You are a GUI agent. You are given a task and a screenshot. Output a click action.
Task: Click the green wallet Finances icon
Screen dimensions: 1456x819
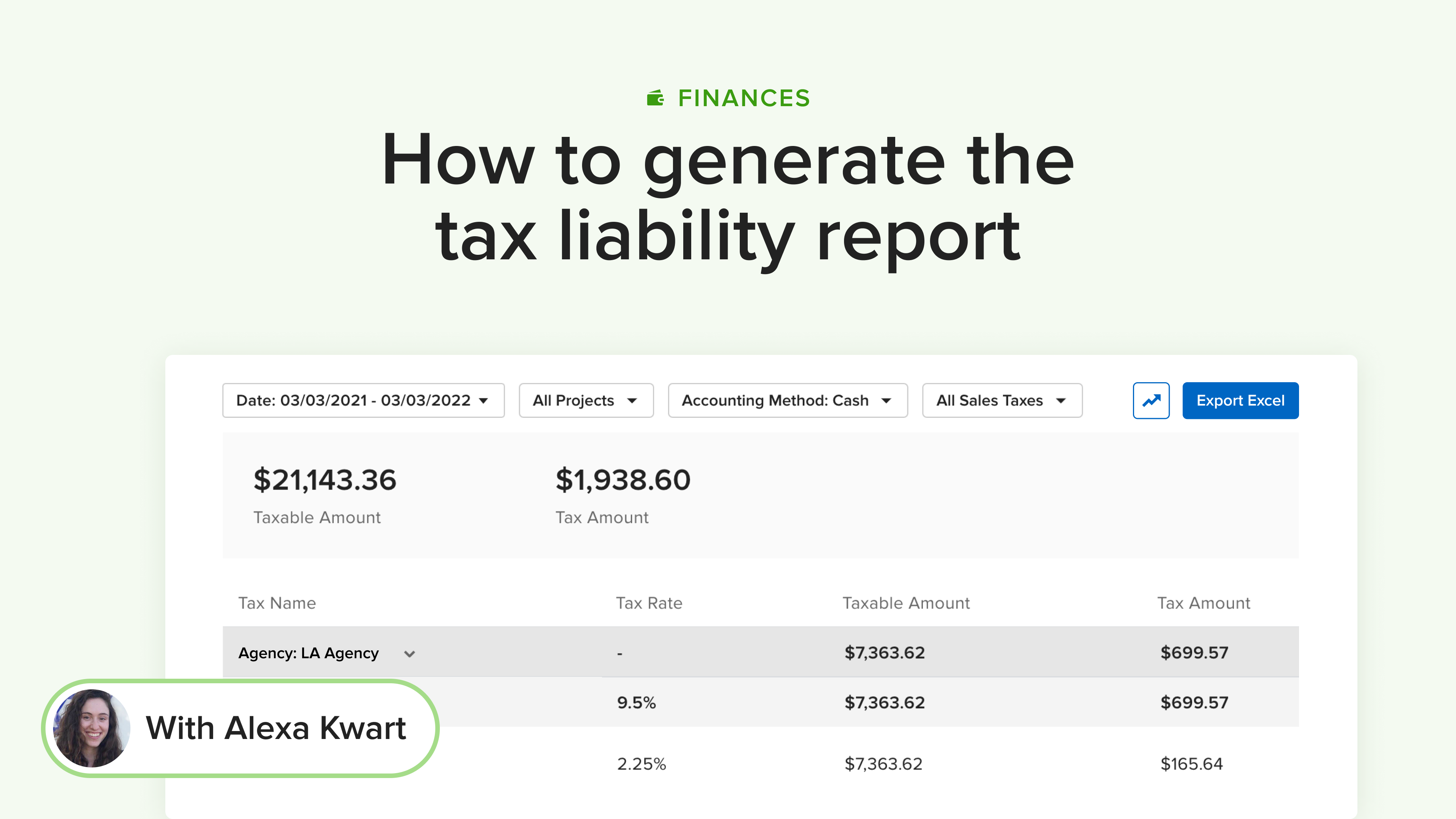655,98
